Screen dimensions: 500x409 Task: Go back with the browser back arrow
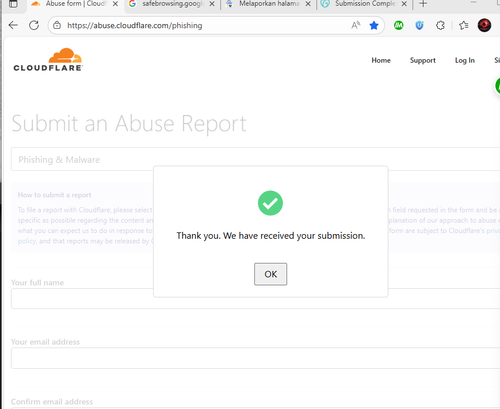[x=13, y=25]
